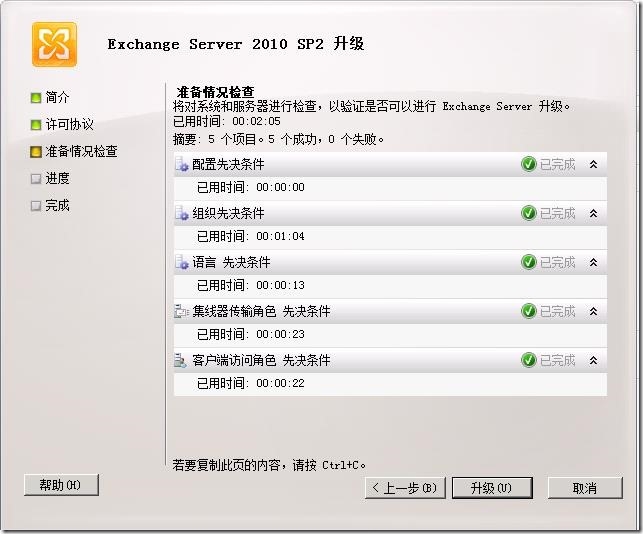The image size is (643, 534).
Task: Collapse the 配置先决条件 section
Action: 593,164
